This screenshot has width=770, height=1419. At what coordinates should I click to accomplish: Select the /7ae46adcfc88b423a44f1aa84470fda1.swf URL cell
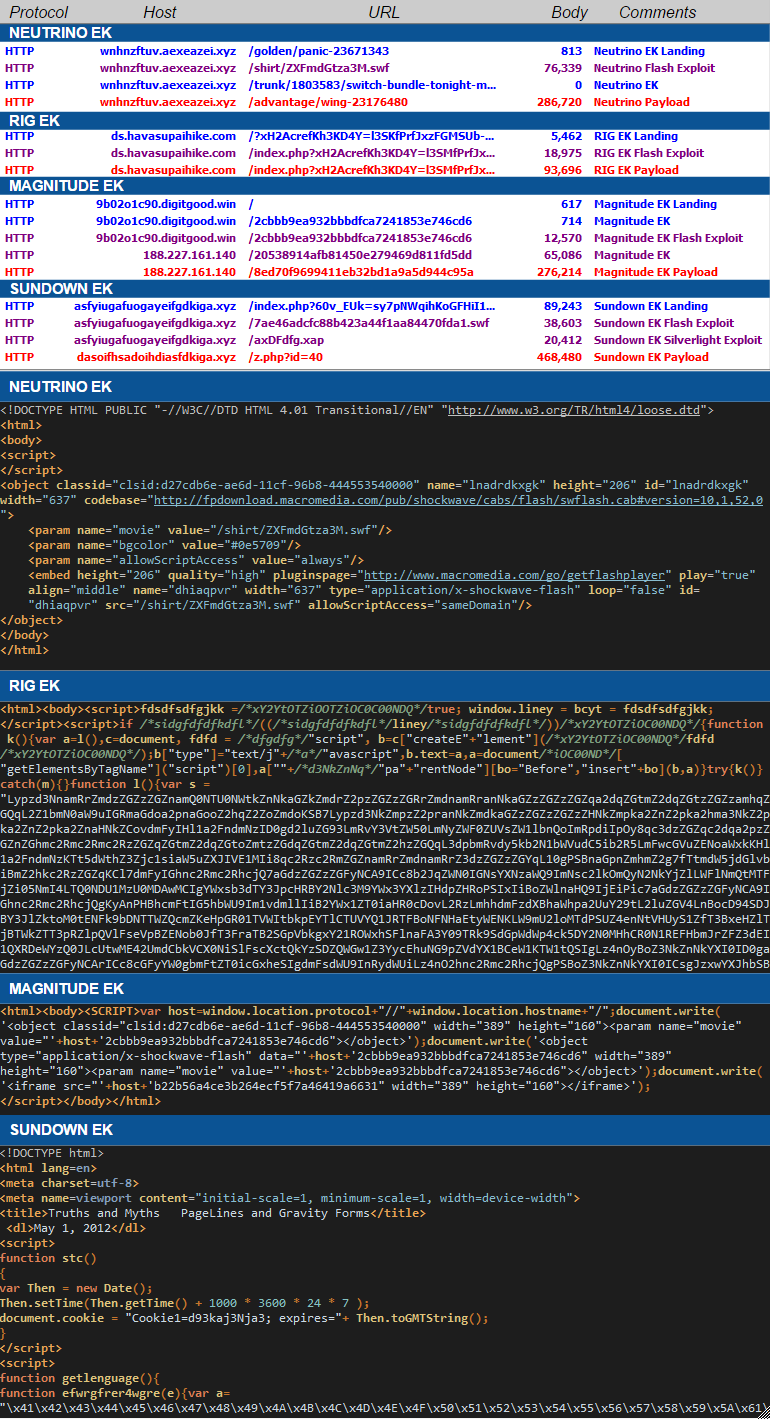pos(369,323)
